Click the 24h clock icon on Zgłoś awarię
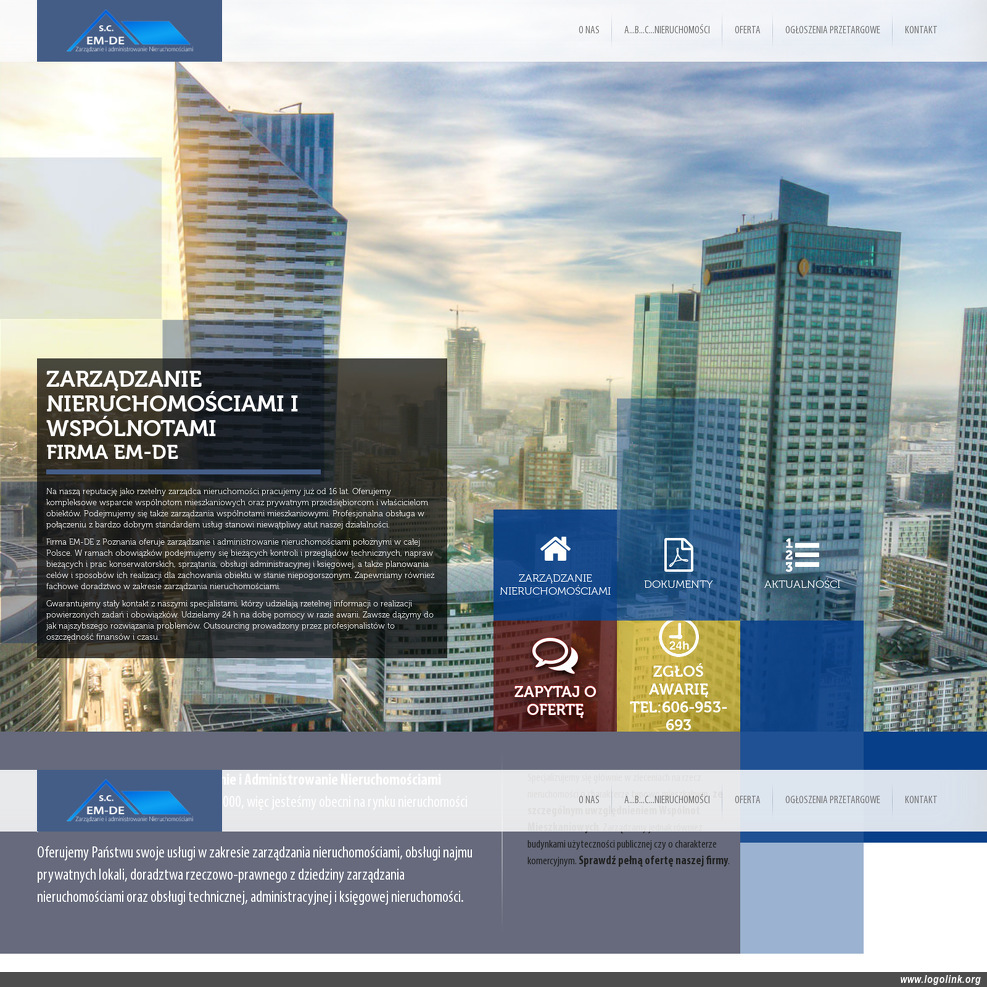987x987 pixels. pyautogui.click(x=679, y=638)
